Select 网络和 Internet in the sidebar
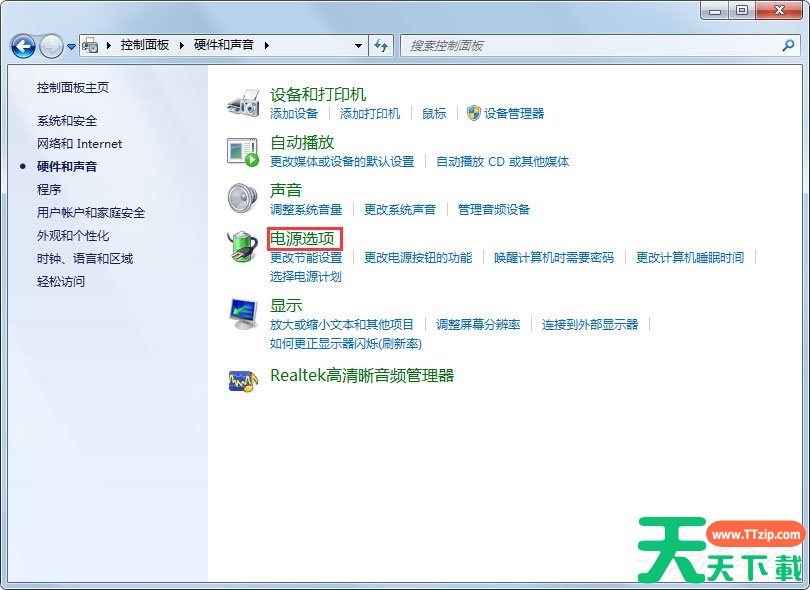The image size is (810, 590). pyautogui.click(x=79, y=144)
